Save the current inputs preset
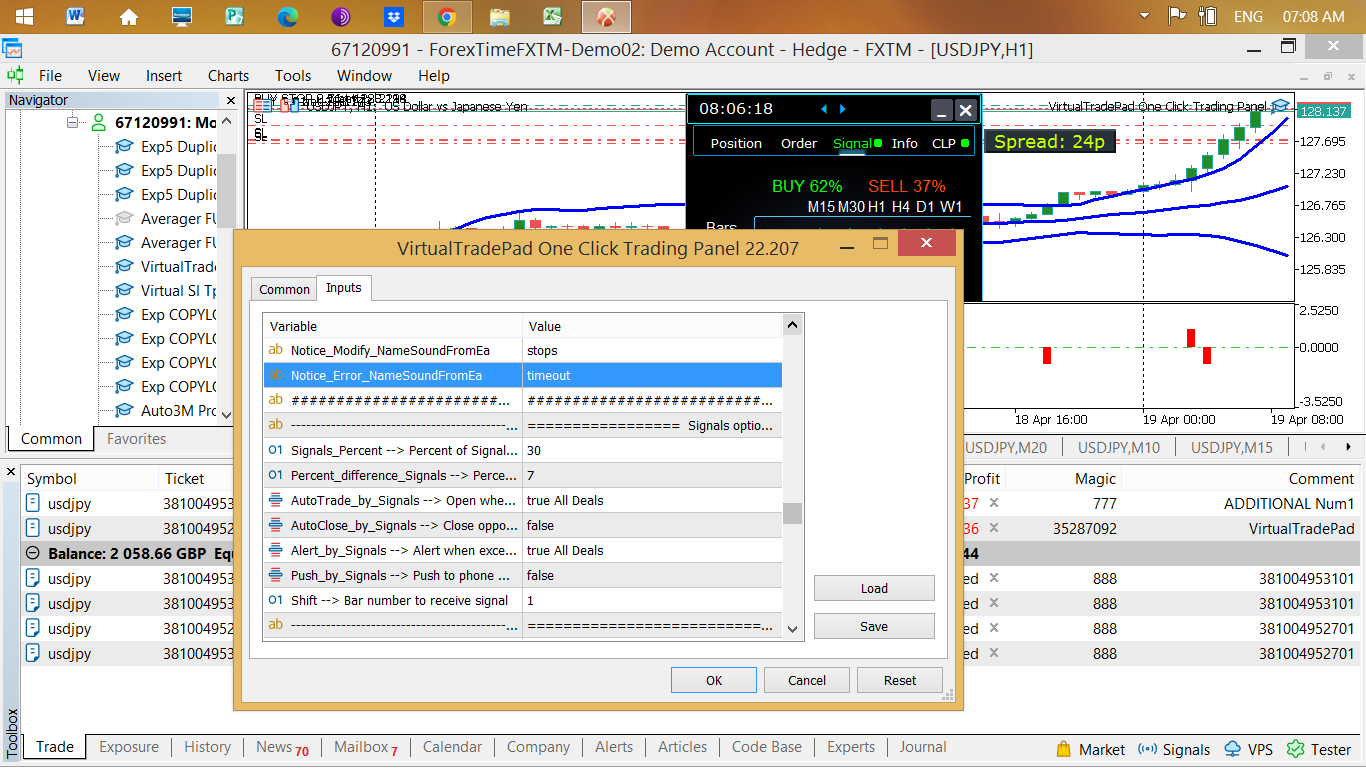The height and width of the screenshot is (768, 1366). point(874,626)
